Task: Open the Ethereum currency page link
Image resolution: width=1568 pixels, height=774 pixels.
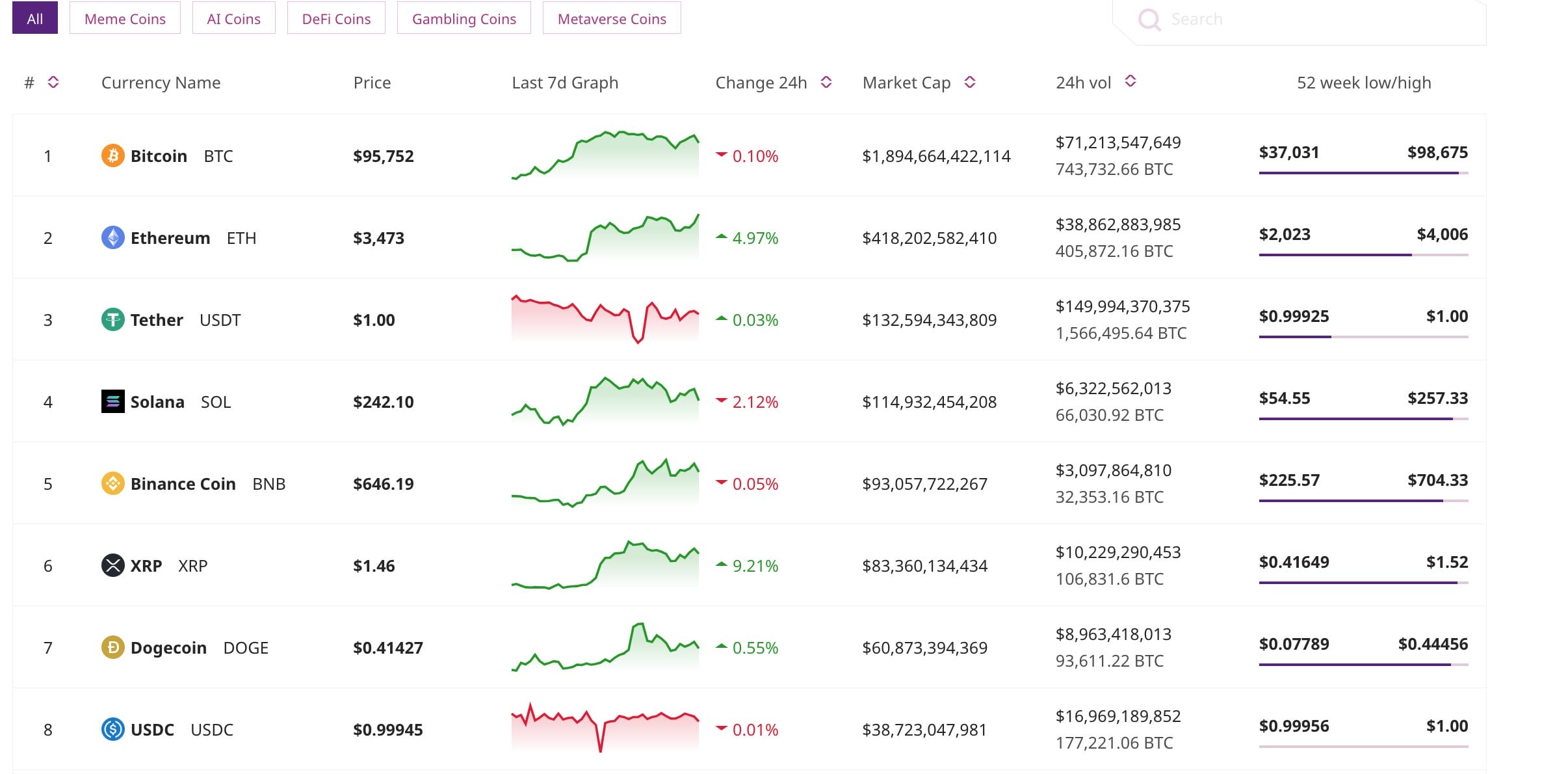Action: pyautogui.click(x=170, y=238)
